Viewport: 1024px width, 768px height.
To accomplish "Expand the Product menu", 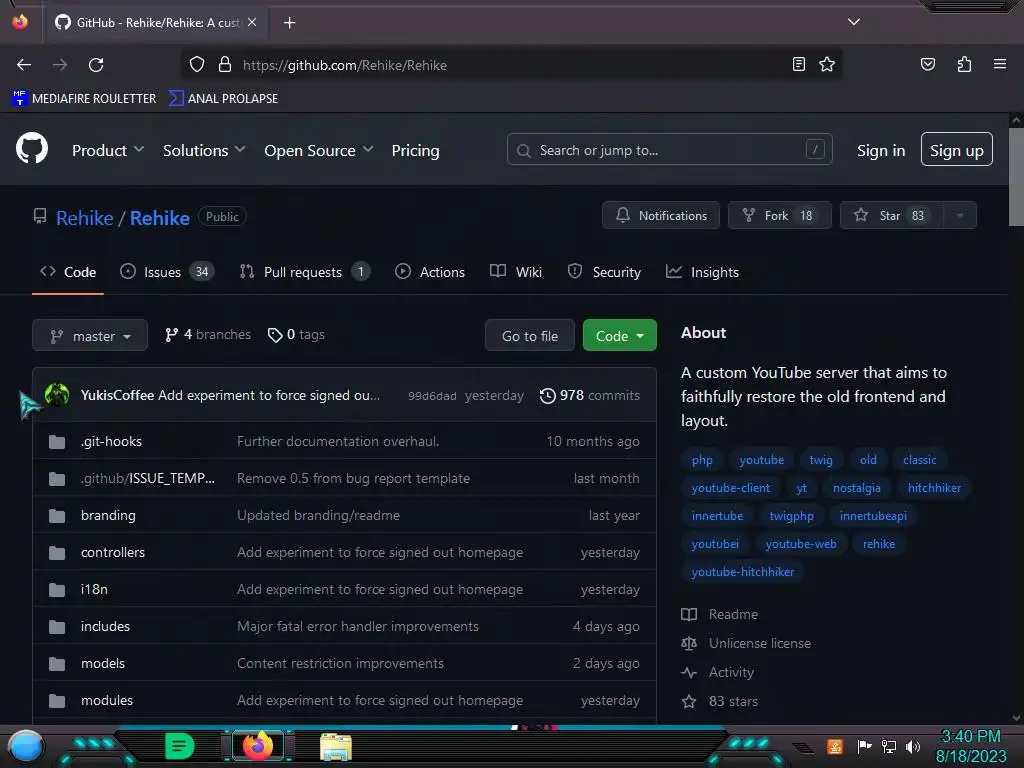I will click(x=108, y=150).
